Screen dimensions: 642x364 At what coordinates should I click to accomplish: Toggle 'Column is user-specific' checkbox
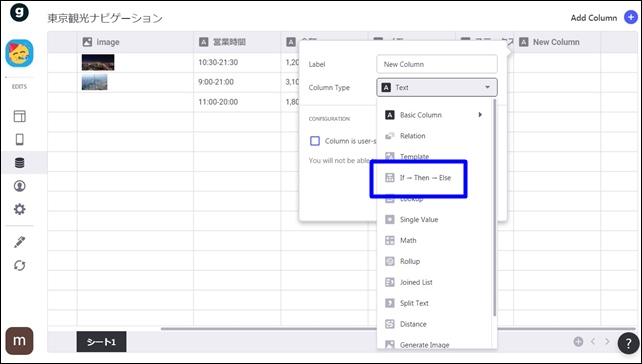coord(315,141)
